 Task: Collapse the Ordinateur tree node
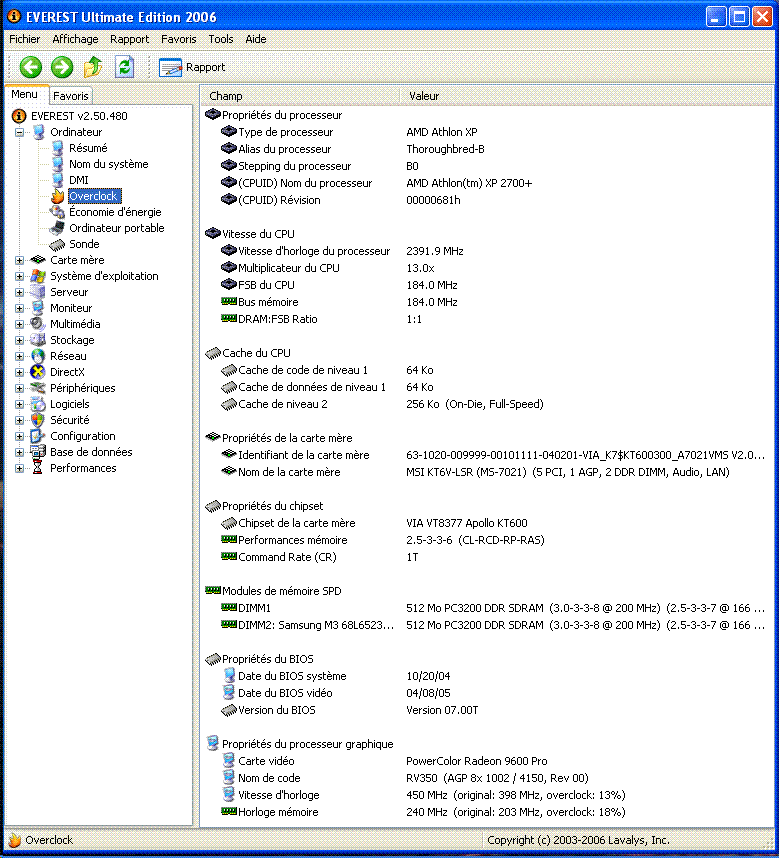coord(20,132)
